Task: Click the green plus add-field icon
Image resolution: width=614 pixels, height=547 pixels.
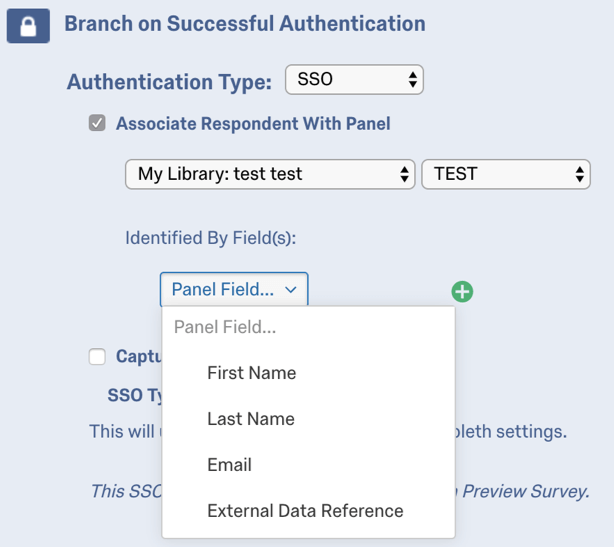Action: 462,291
